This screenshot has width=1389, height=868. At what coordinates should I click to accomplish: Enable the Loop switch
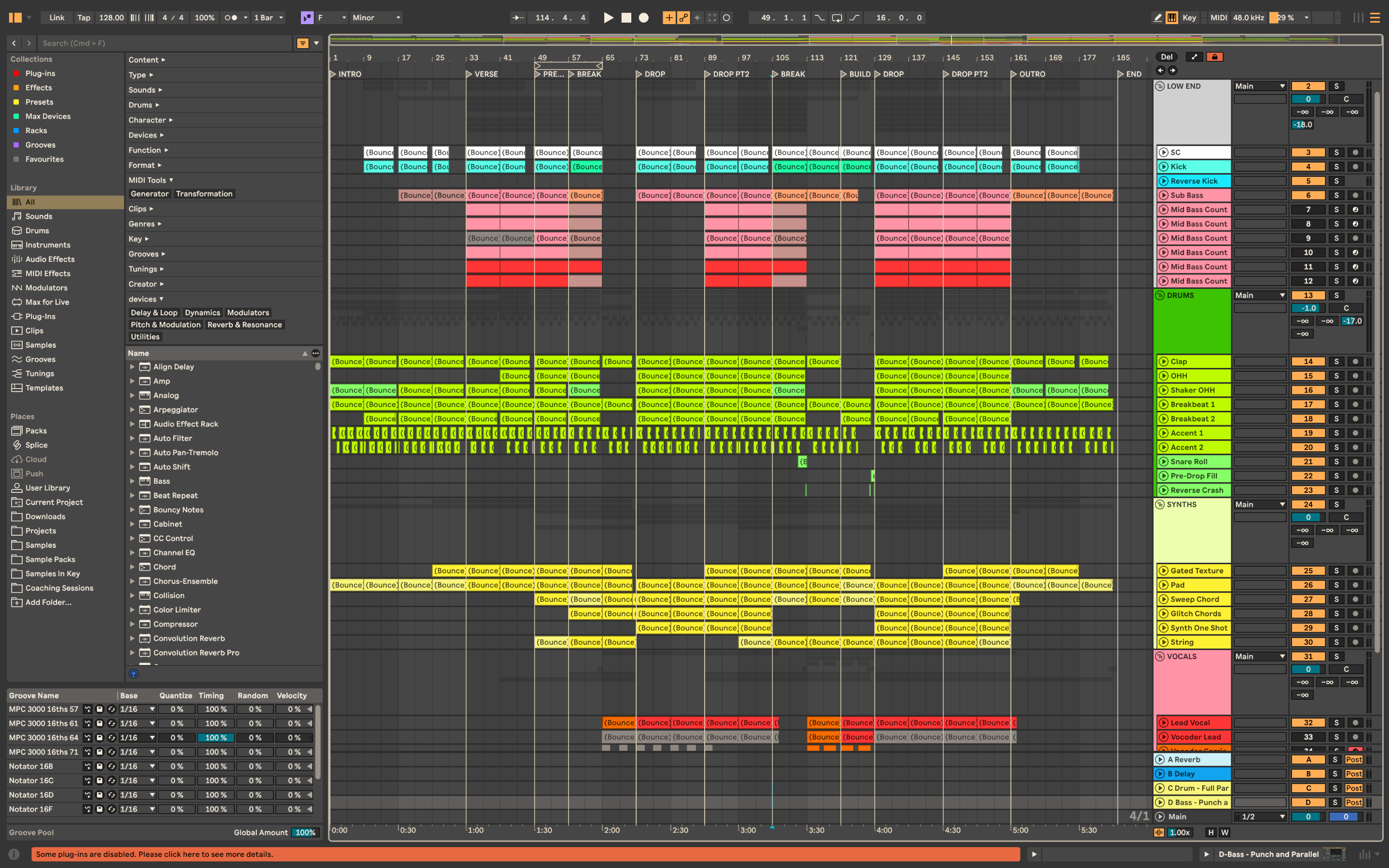[x=837, y=18]
